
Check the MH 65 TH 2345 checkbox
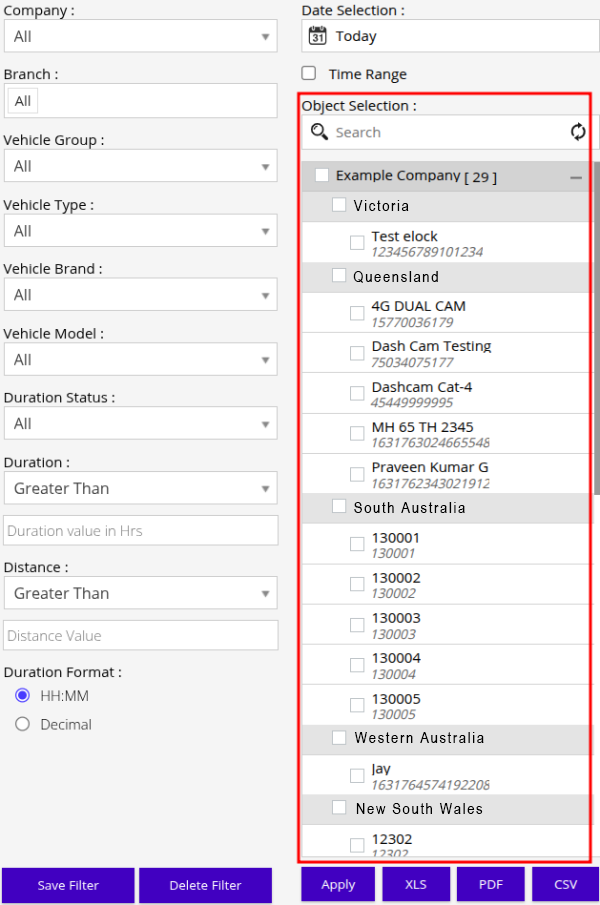click(x=357, y=433)
